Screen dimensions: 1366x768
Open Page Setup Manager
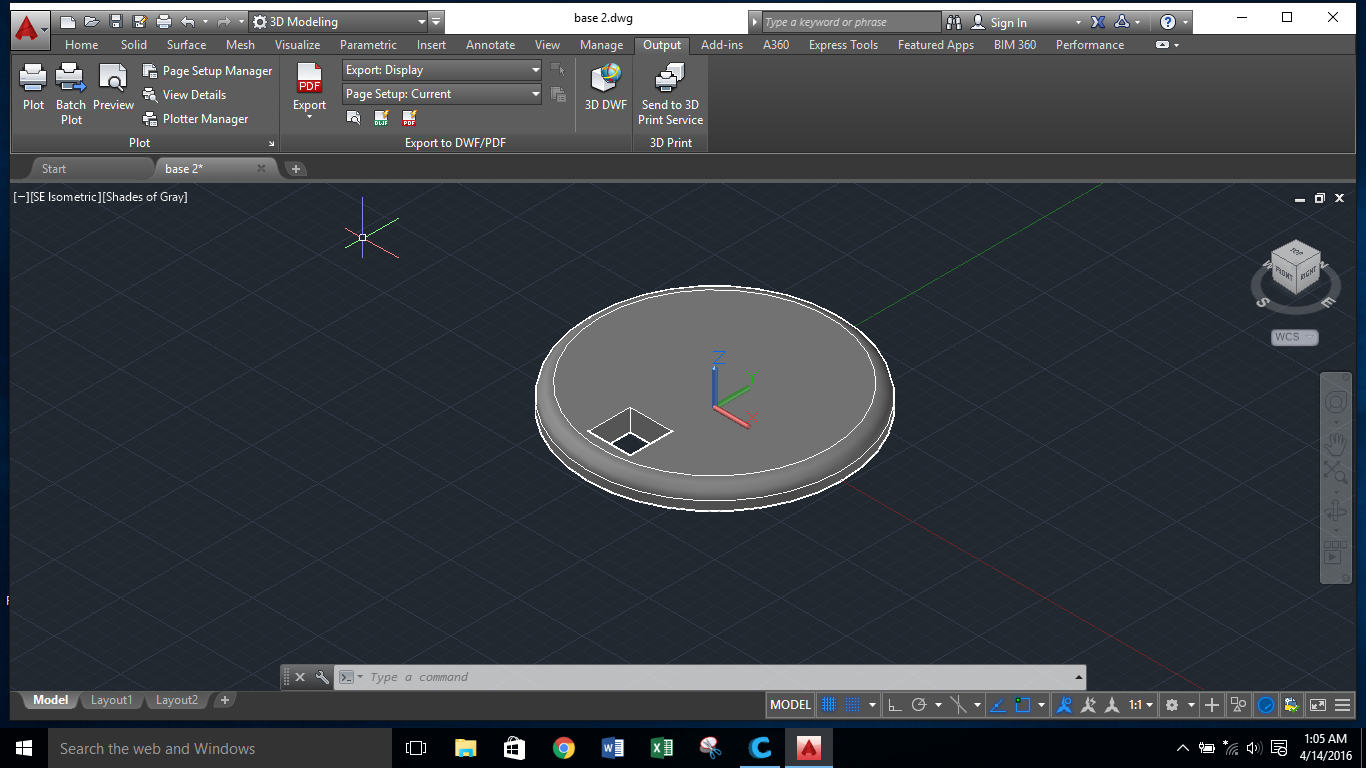[208, 71]
